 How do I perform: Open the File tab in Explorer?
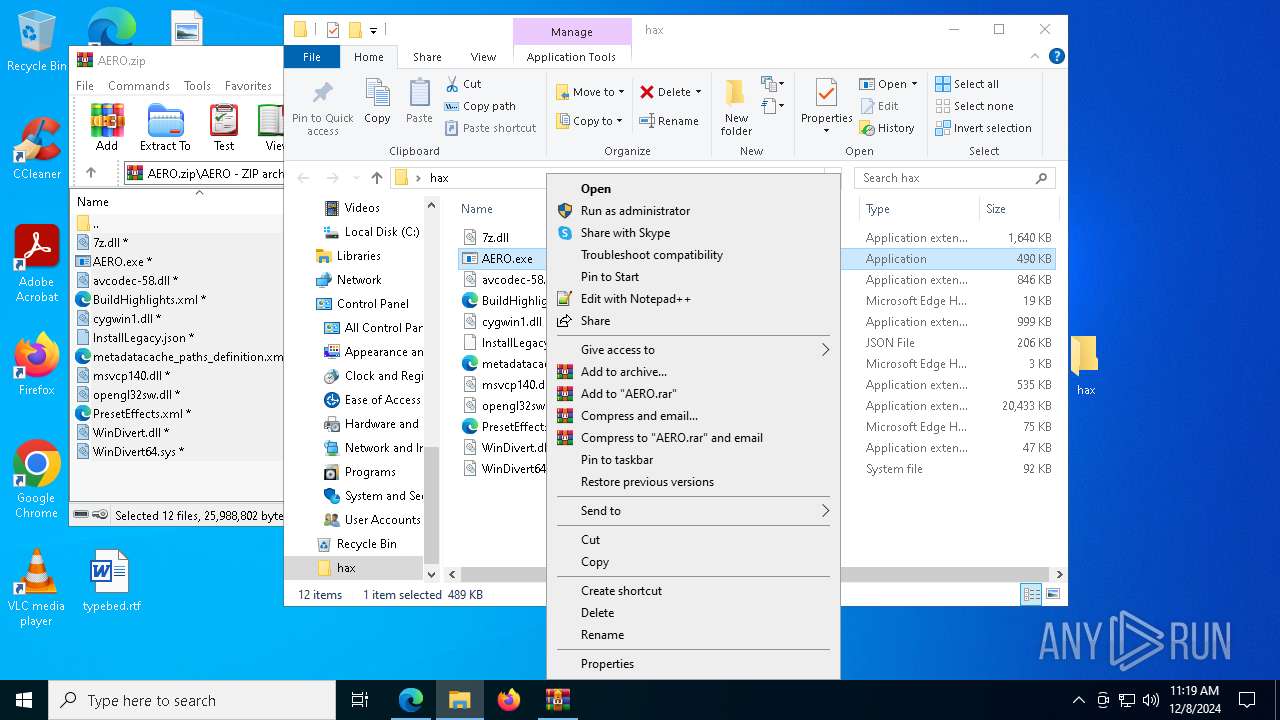pos(312,57)
